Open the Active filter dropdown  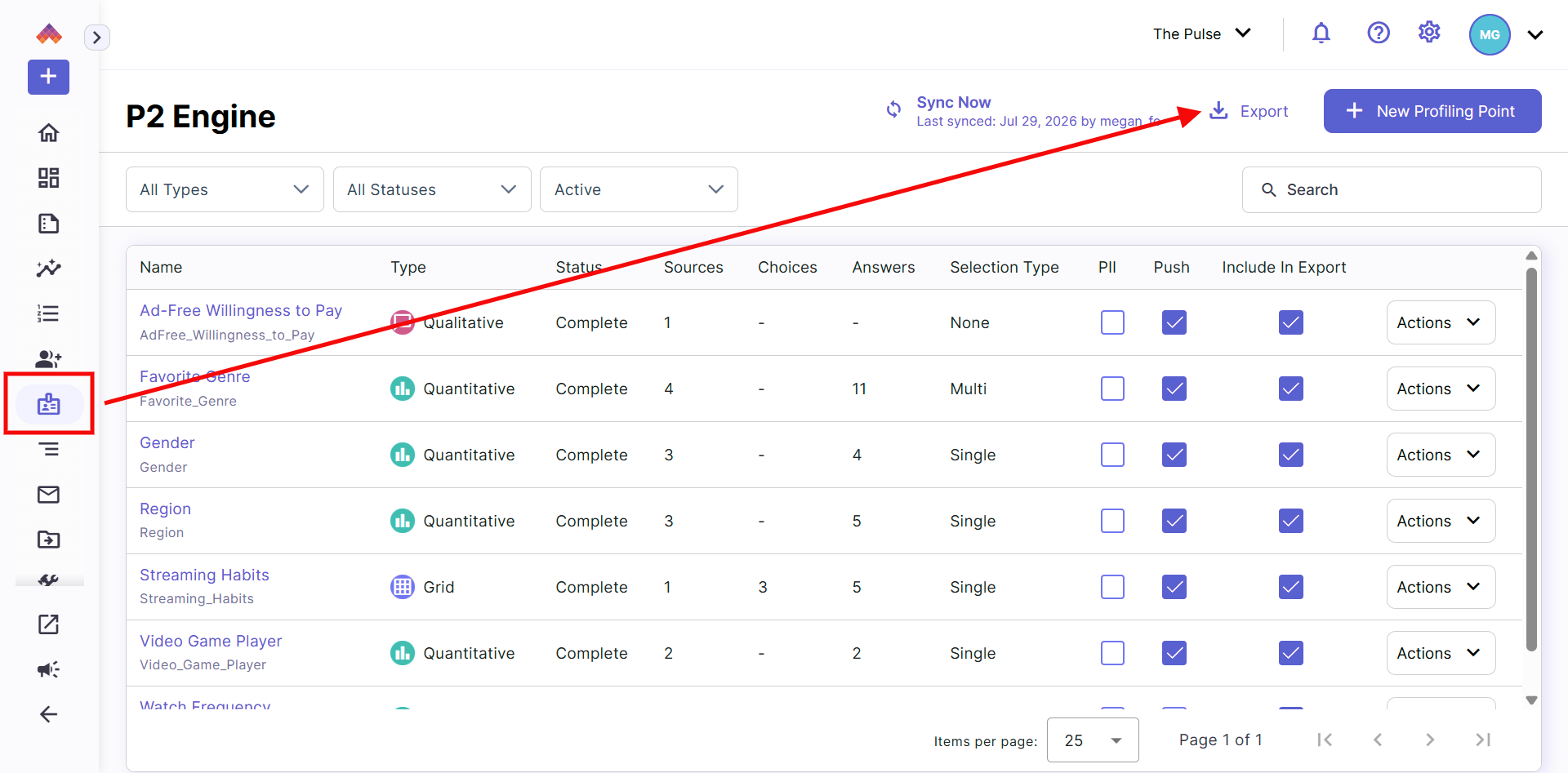coord(639,189)
